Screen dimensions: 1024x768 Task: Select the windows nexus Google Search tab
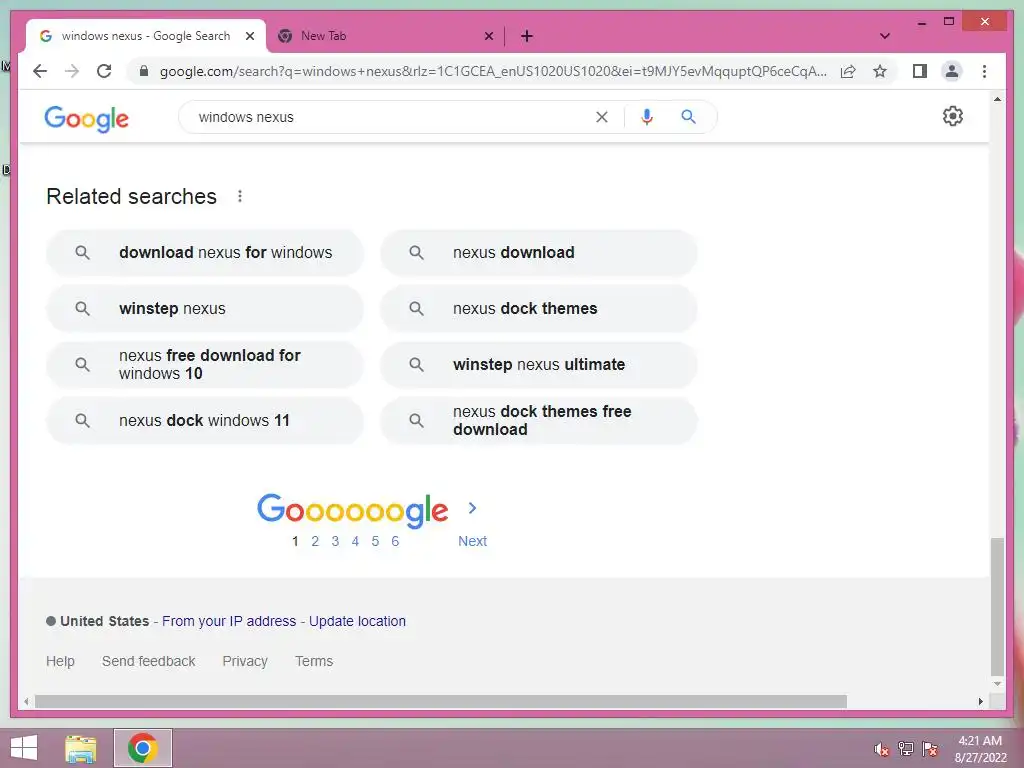pyautogui.click(x=146, y=36)
